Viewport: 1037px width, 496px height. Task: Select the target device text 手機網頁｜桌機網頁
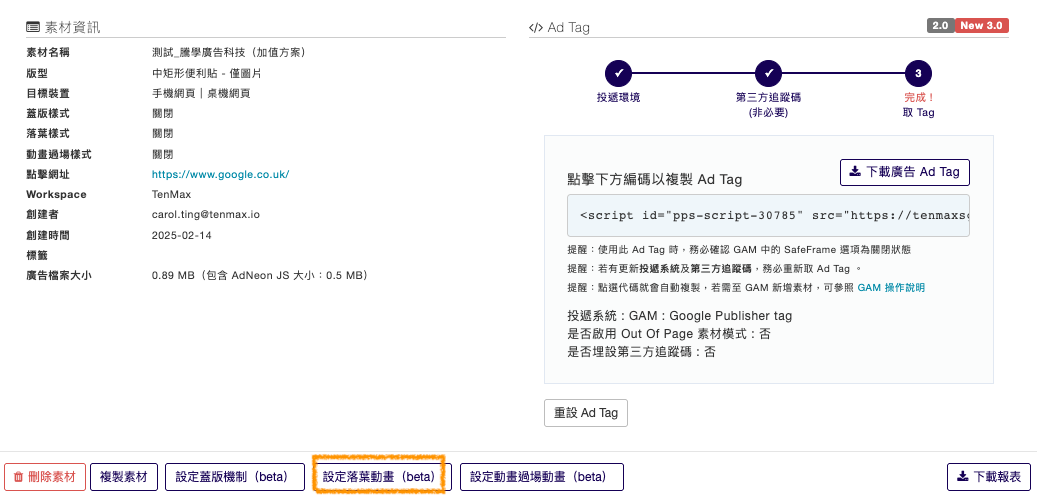[x=201, y=94]
